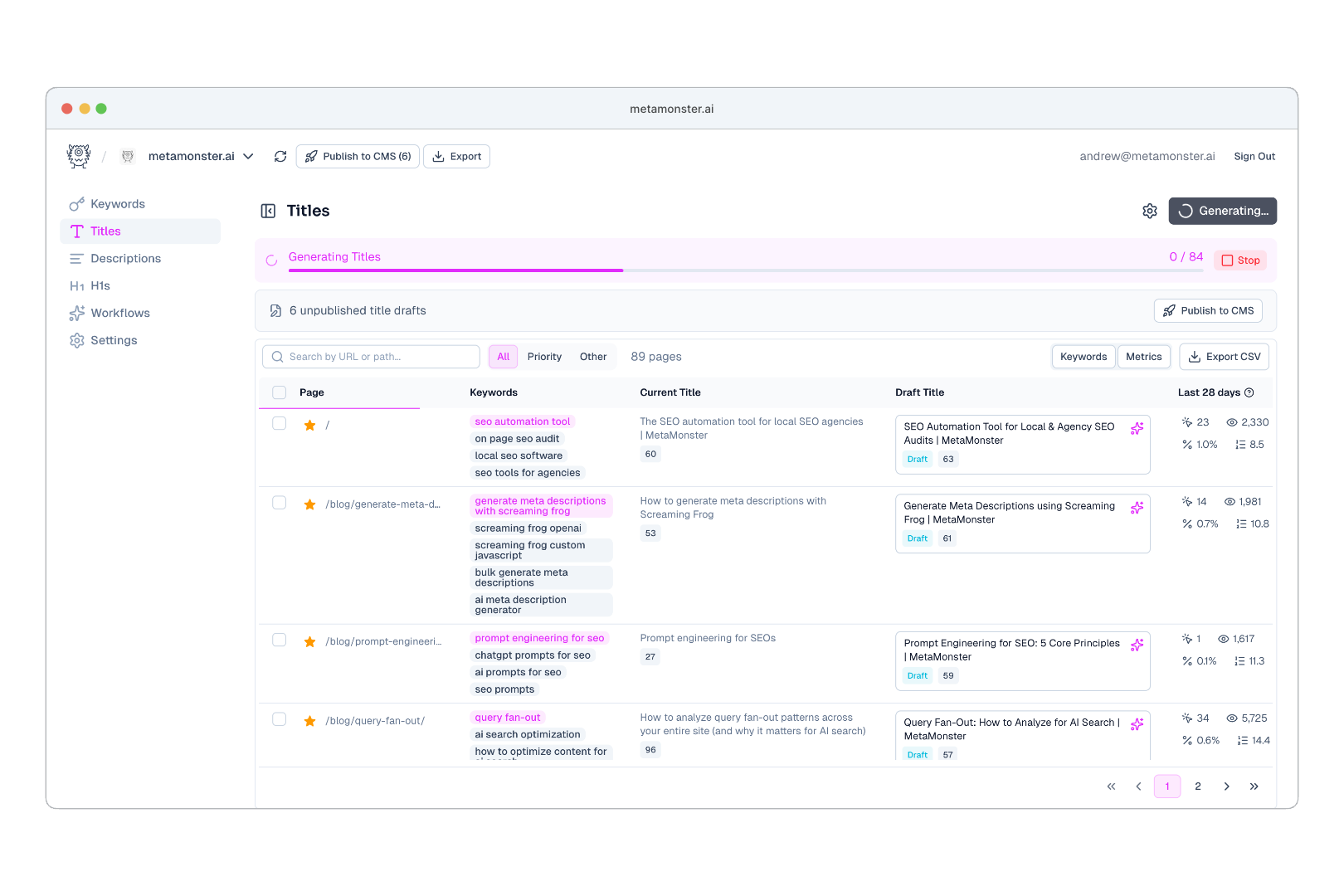Switch to the Priority filter tab

tap(544, 356)
